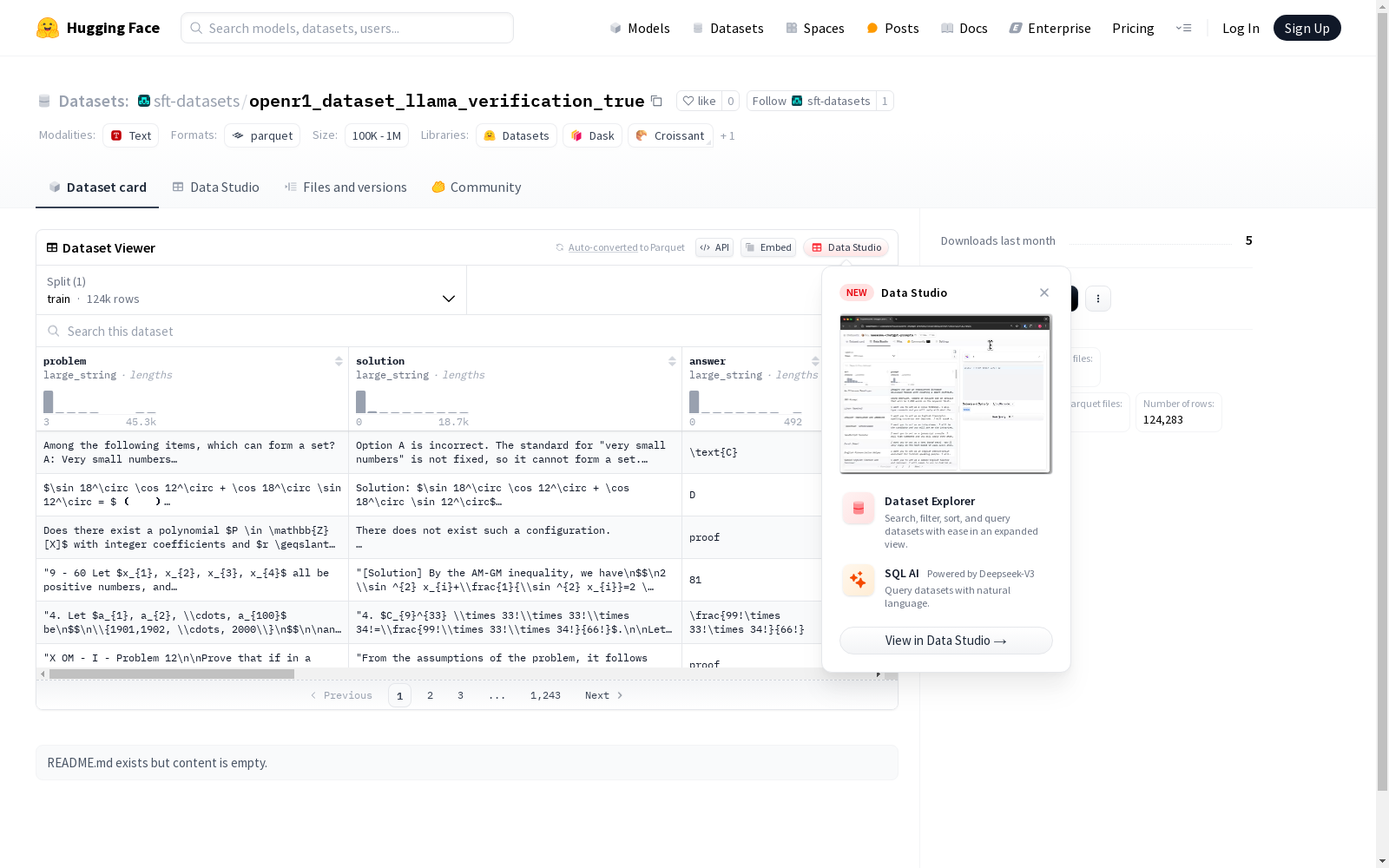This screenshot has height=868, width=1389.
Task: Select the Croissant library tag
Action: [670, 135]
